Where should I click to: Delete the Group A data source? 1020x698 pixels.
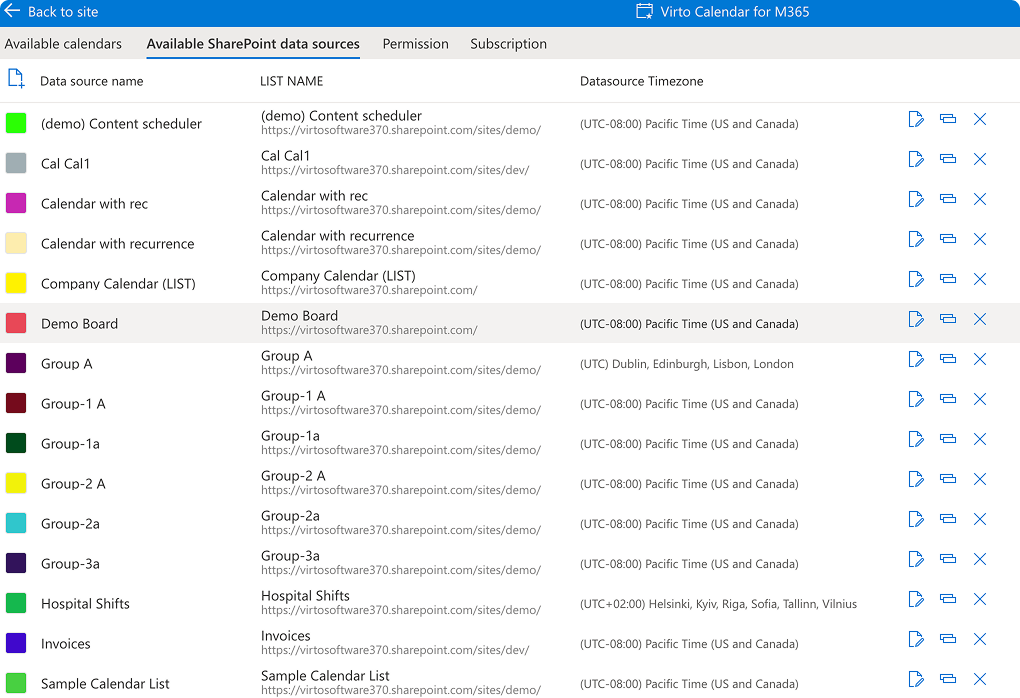point(980,359)
